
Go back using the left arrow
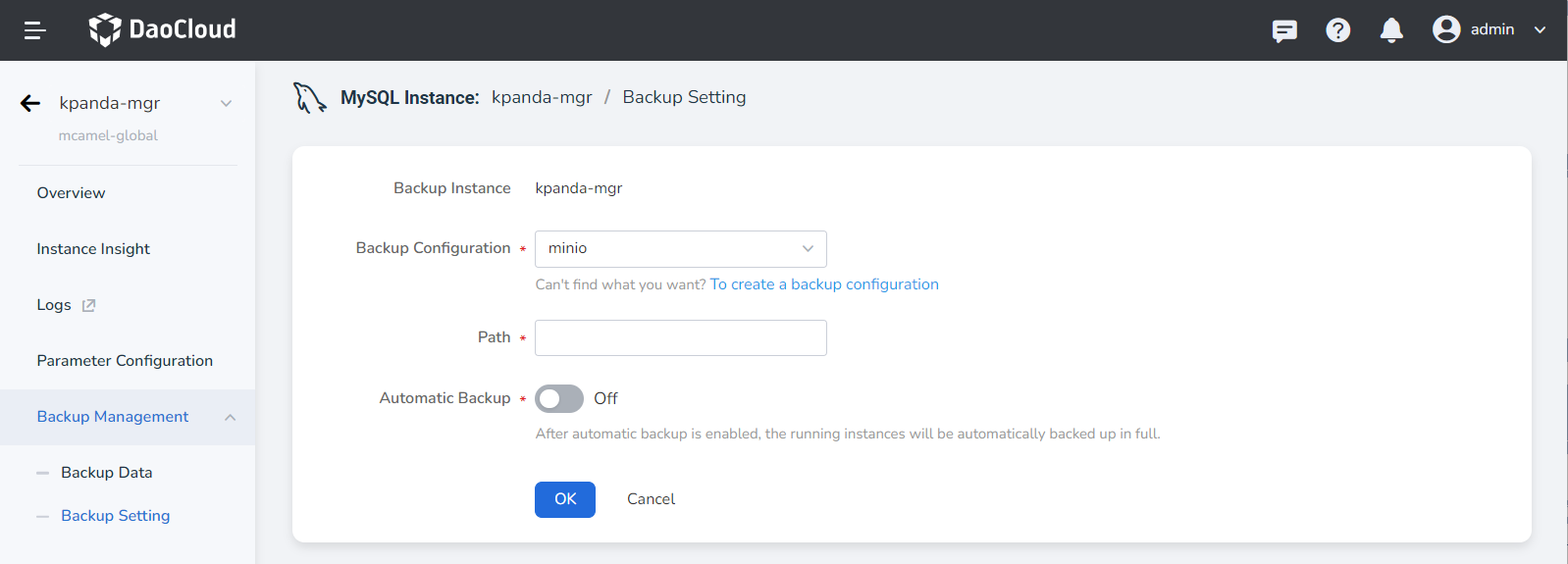[x=30, y=103]
